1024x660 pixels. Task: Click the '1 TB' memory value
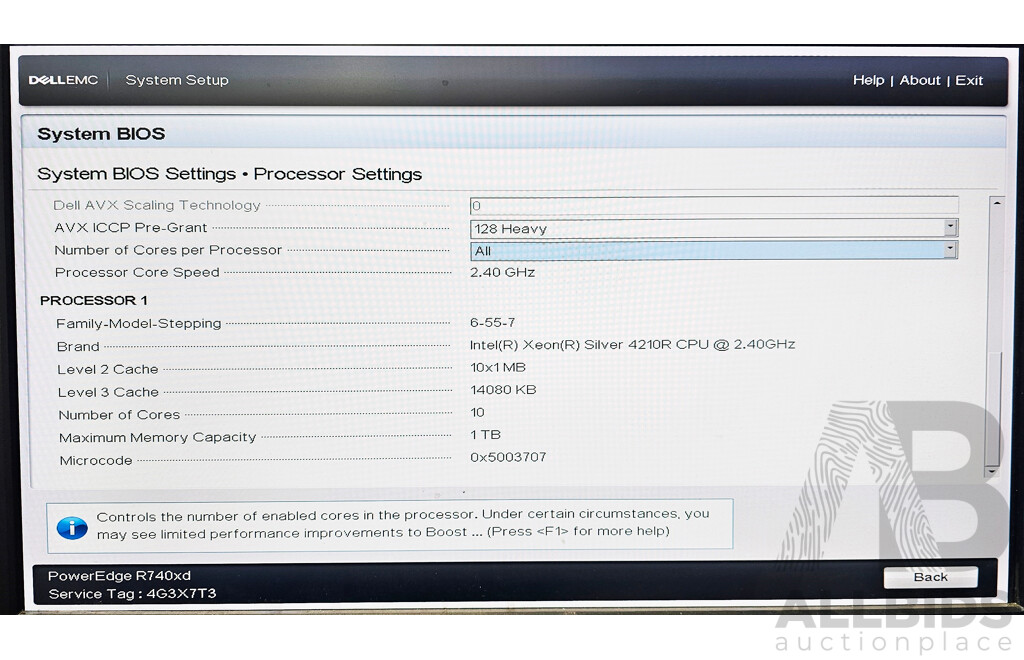click(485, 435)
